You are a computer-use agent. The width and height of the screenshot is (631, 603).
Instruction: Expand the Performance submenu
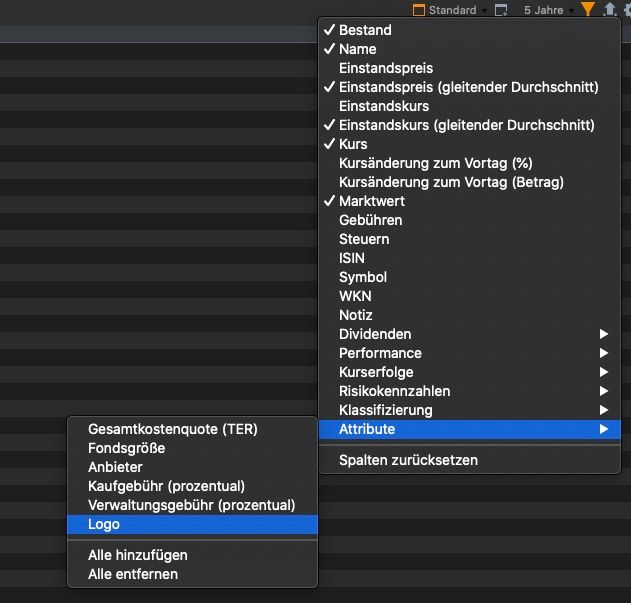pyautogui.click(x=380, y=353)
